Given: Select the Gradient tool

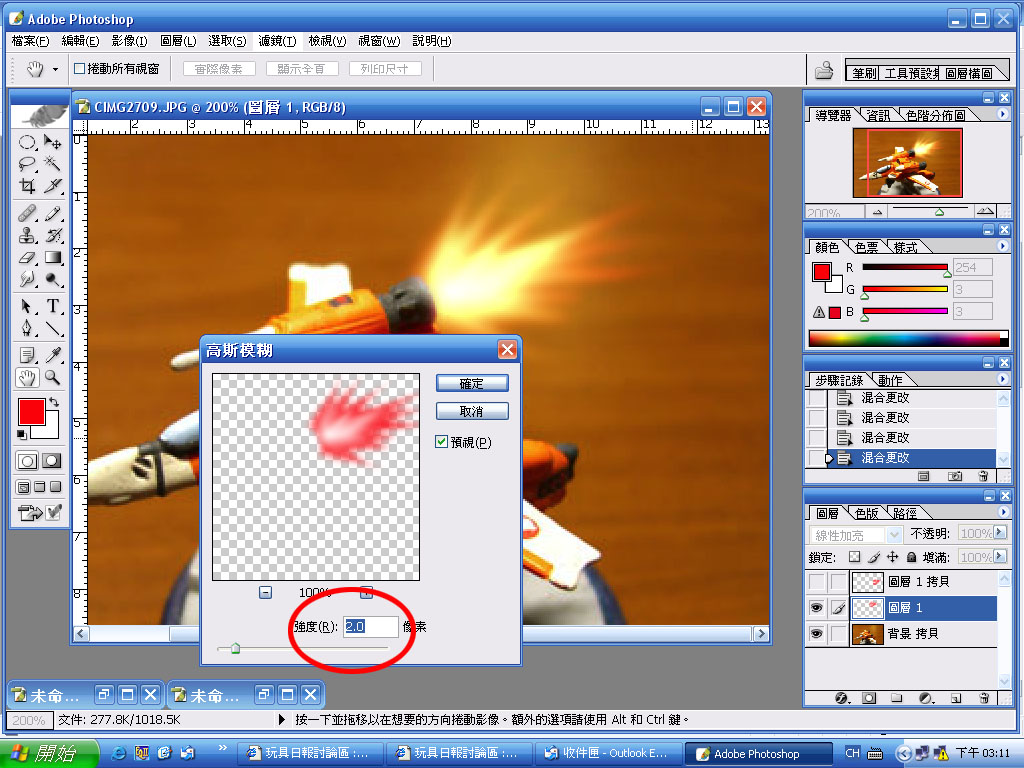Looking at the screenshot, I should point(53,258).
